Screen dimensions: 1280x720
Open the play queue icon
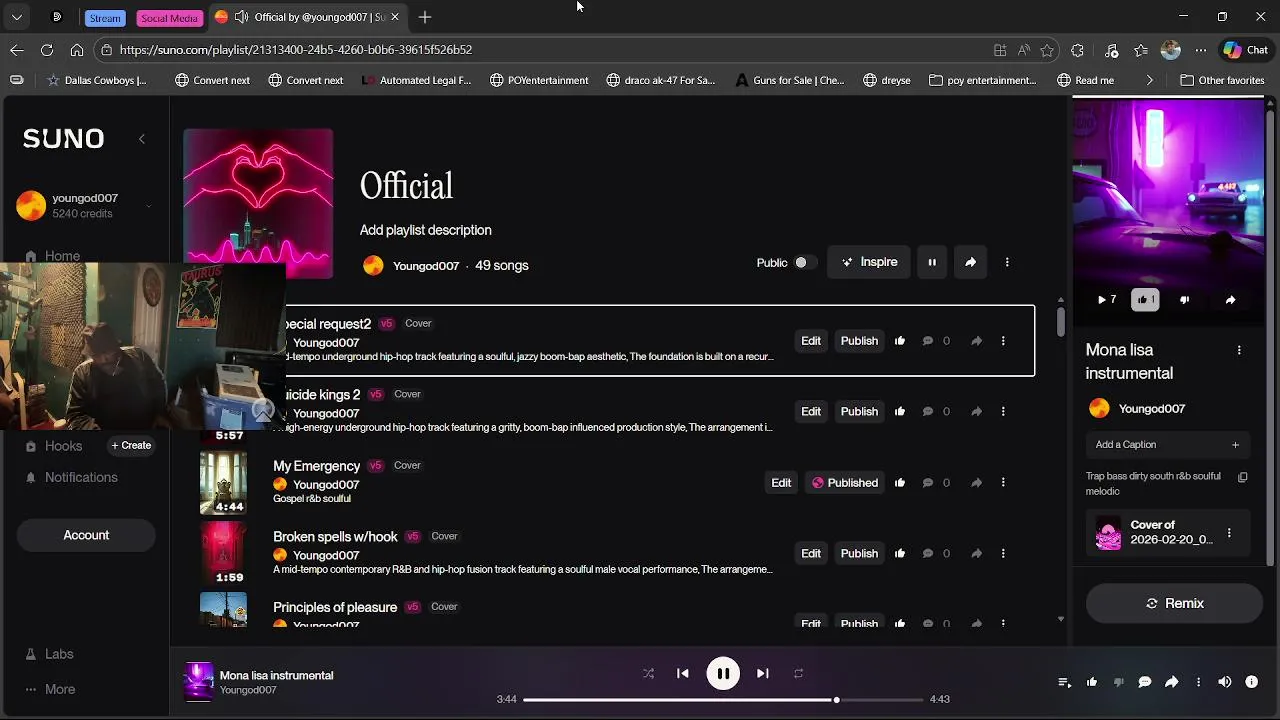pyautogui.click(x=1065, y=682)
